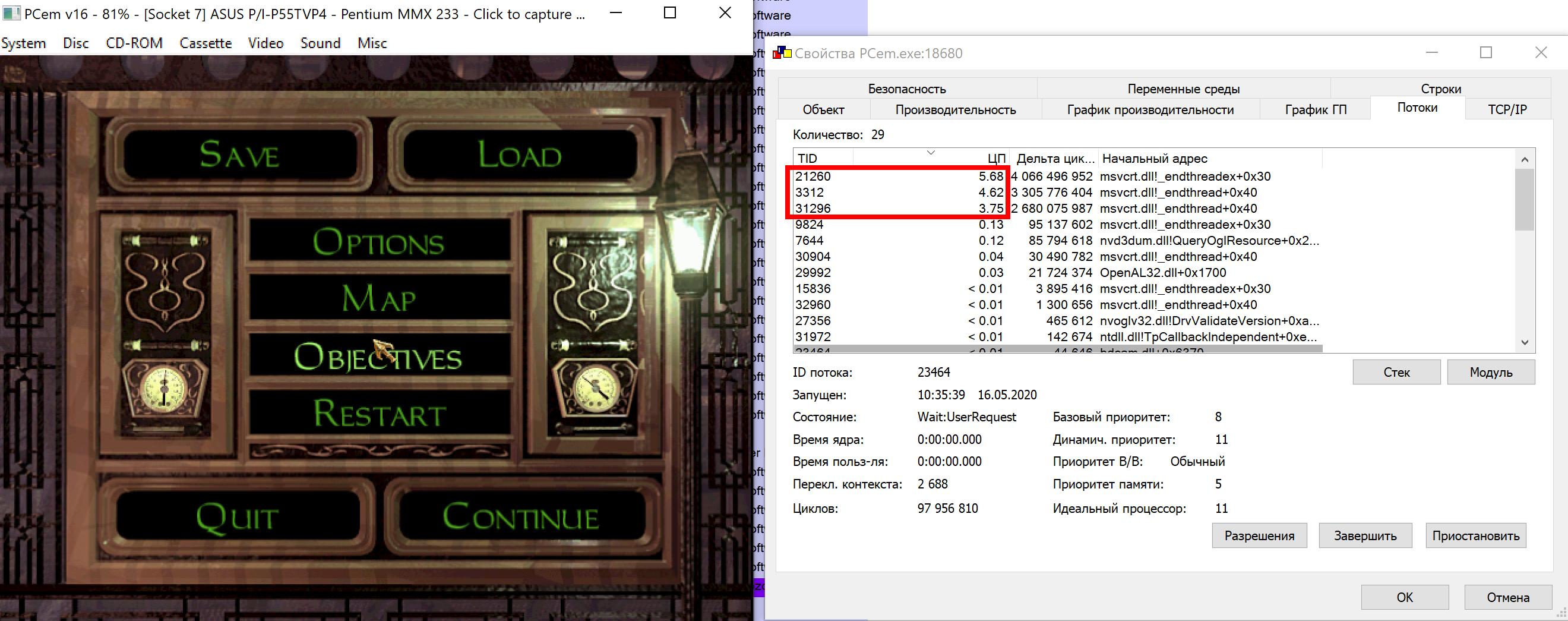Click the PCem application icon in title bar

pos(11,13)
